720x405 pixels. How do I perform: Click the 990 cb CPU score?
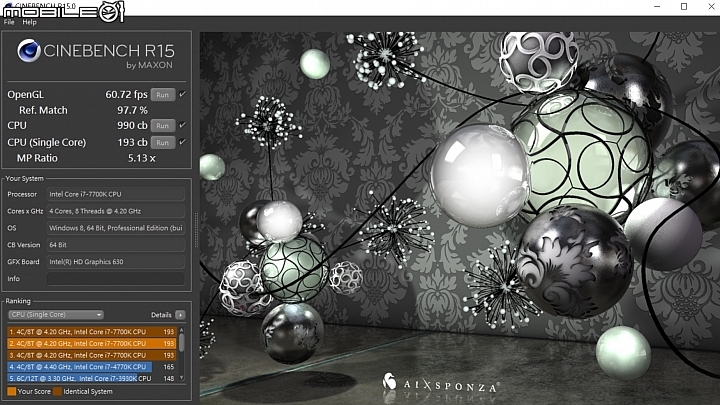coord(132,125)
